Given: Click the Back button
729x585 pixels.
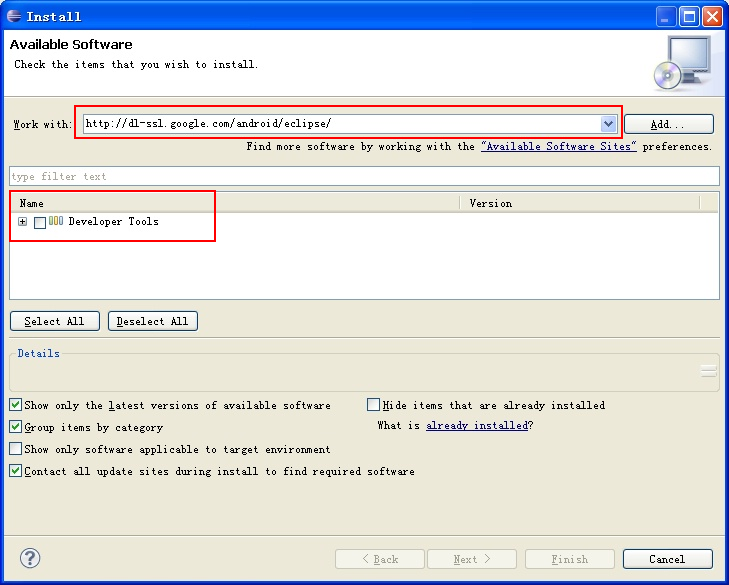Looking at the screenshot, I should pos(380,559).
